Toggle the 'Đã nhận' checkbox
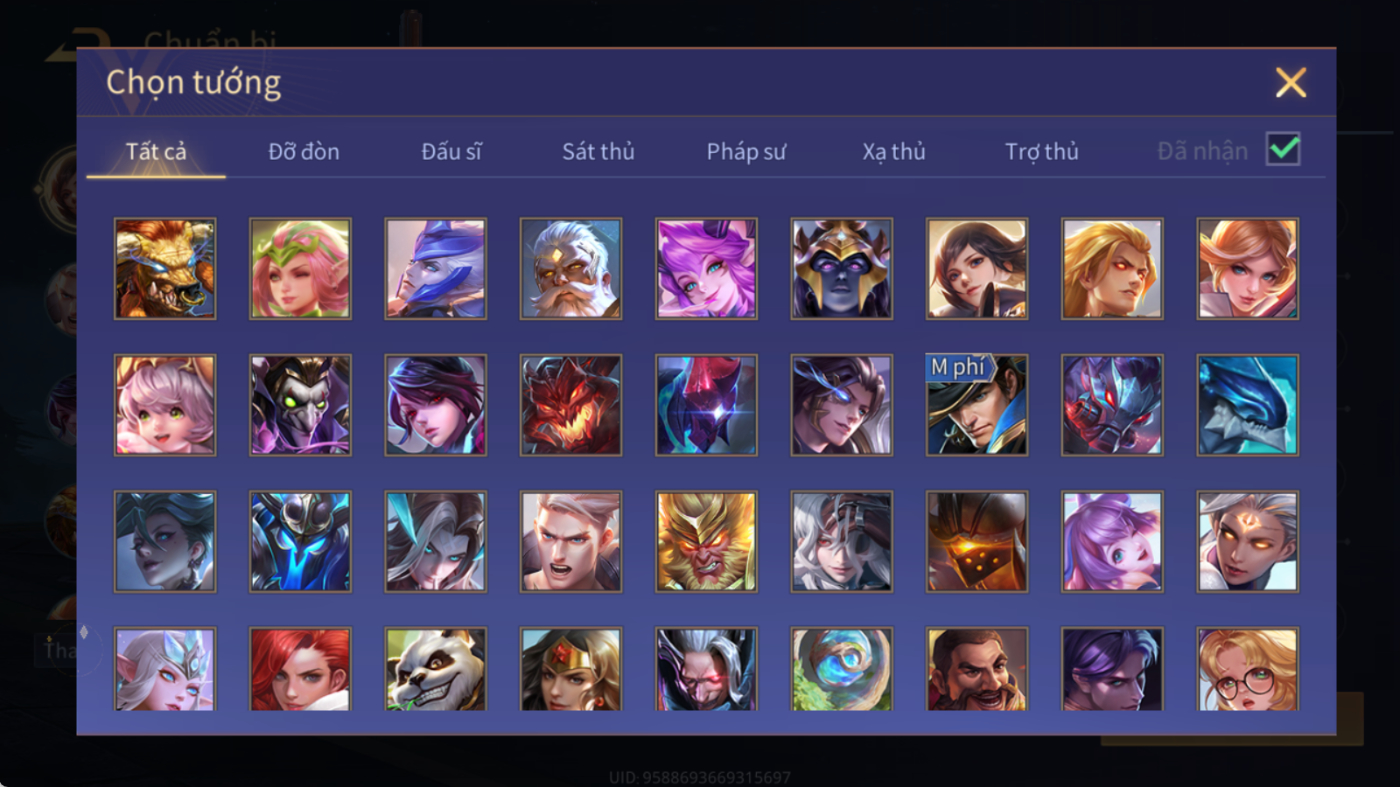The width and height of the screenshot is (1400, 787). click(1283, 150)
